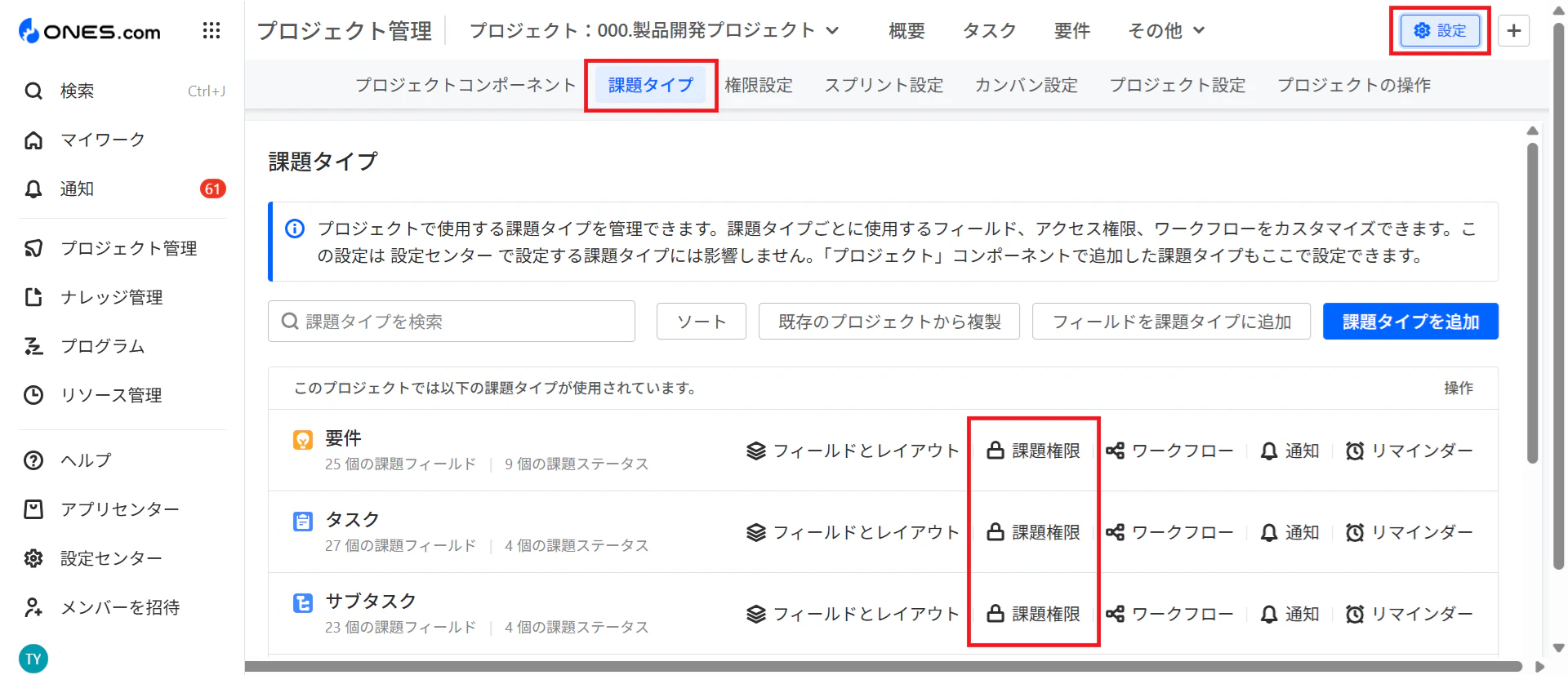Click フィールドを課題タイプに追加 button
1568x675 pixels.
pos(1171,322)
